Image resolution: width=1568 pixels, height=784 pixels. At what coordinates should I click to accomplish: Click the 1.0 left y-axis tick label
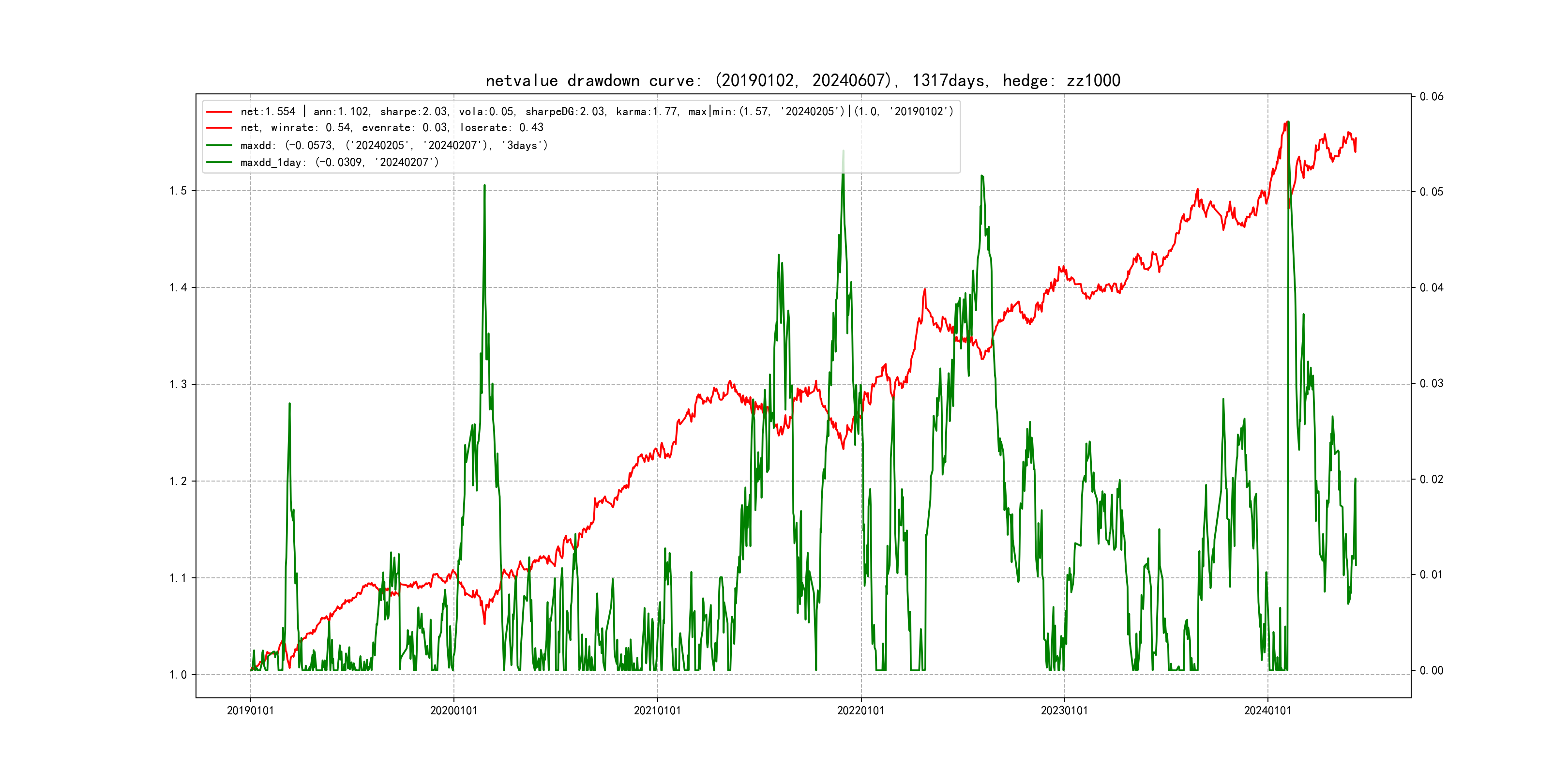click(178, 675)
